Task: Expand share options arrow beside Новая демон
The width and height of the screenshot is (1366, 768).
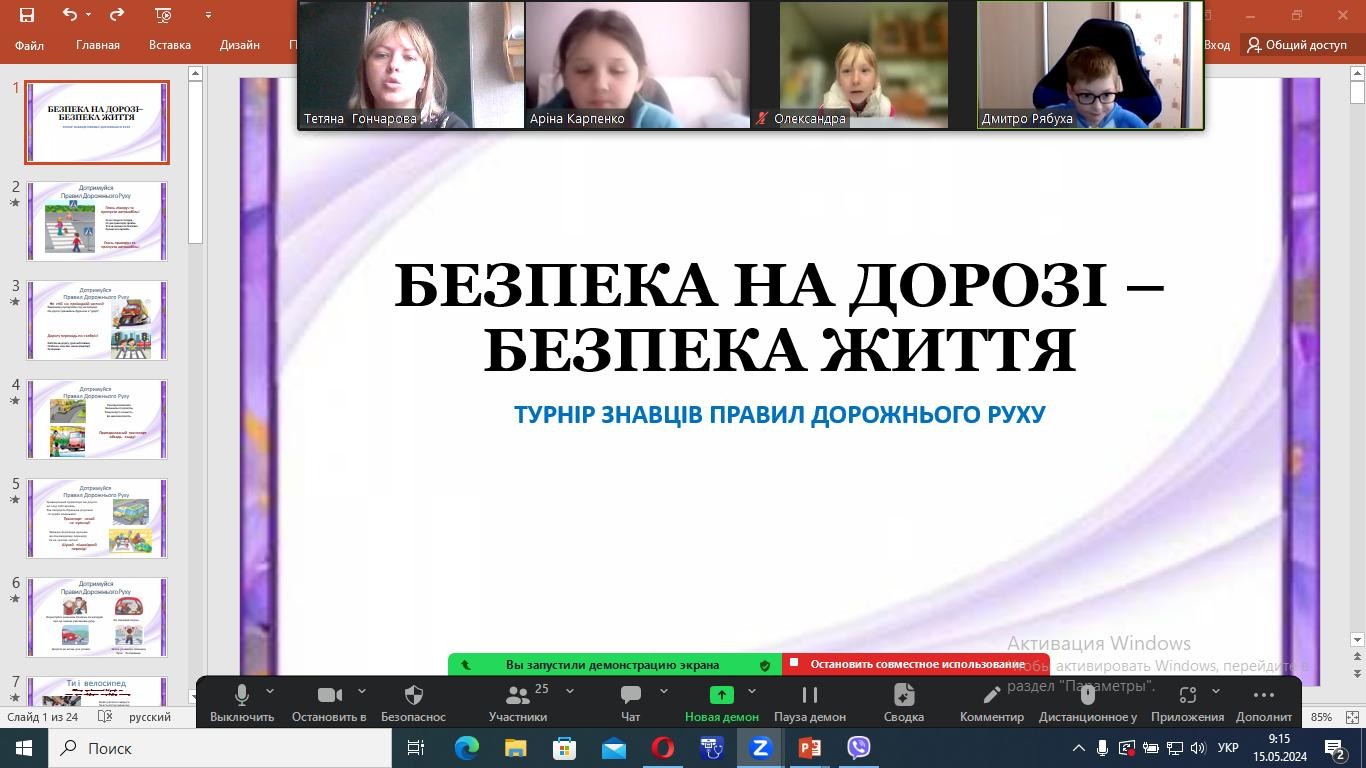Action: click(x=752, y=691)
